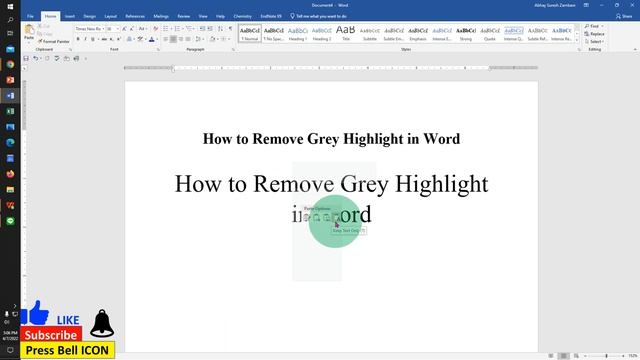Click the Windows Start button
Screen dimensions: 640x360
click(10, 6)
